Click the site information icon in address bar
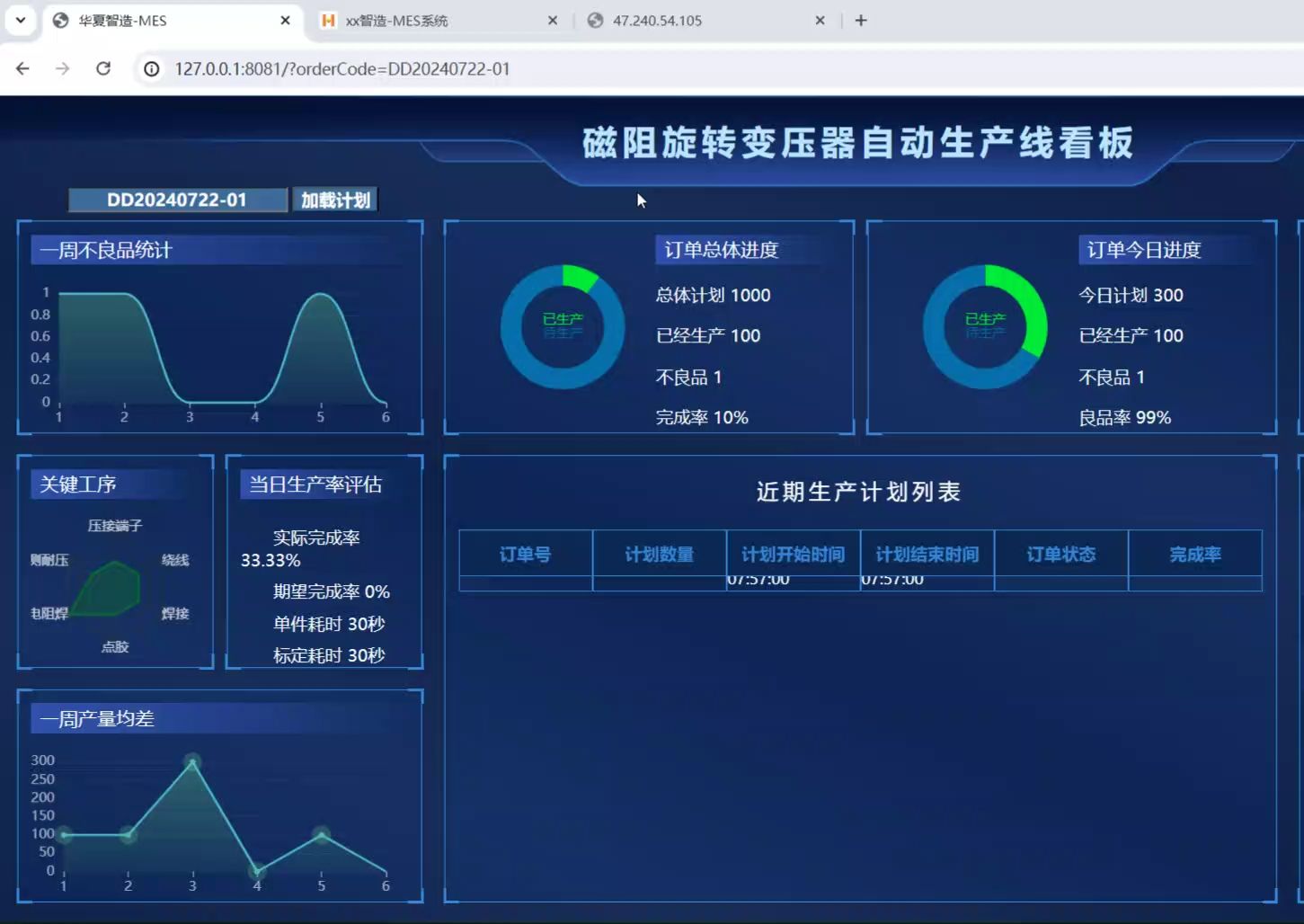This screenshot has height=924, width=1304. [152, 69]
